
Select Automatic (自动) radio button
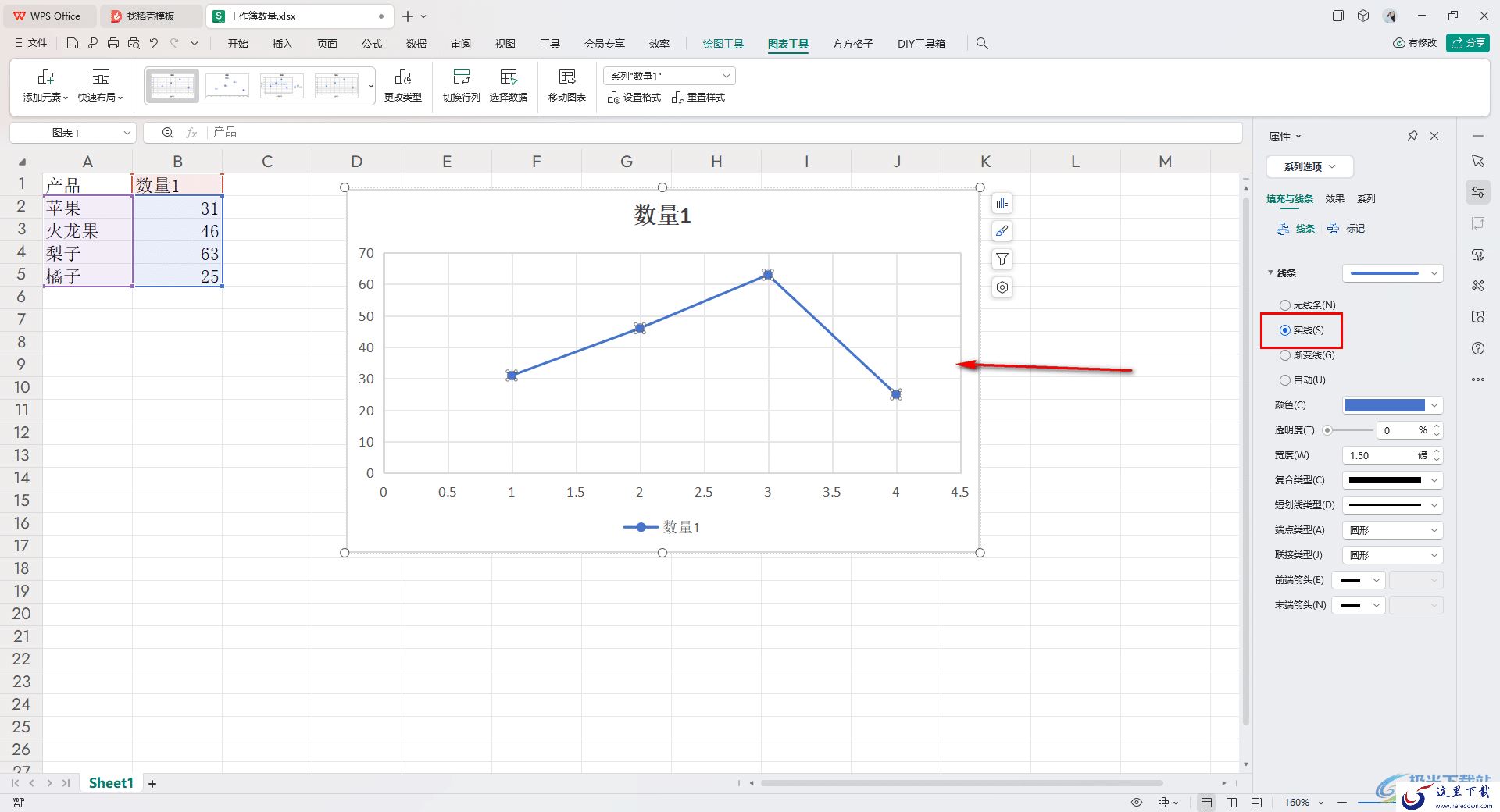pos(1284,380)
